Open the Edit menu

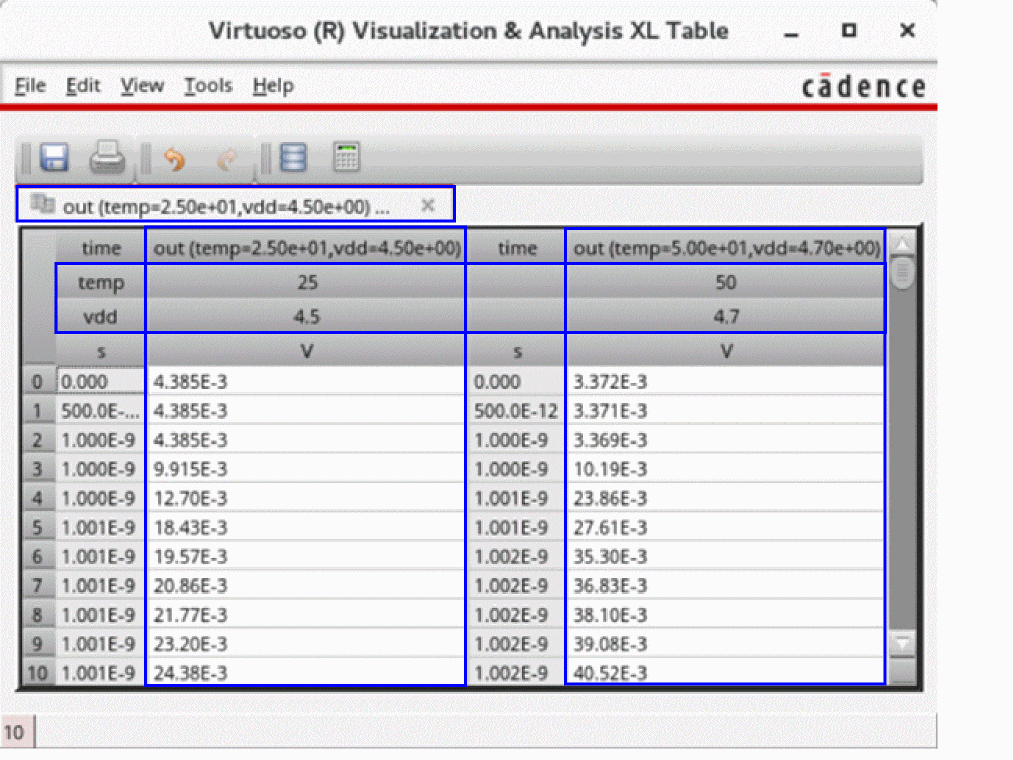pyautogui.click(x=83, y=86)
